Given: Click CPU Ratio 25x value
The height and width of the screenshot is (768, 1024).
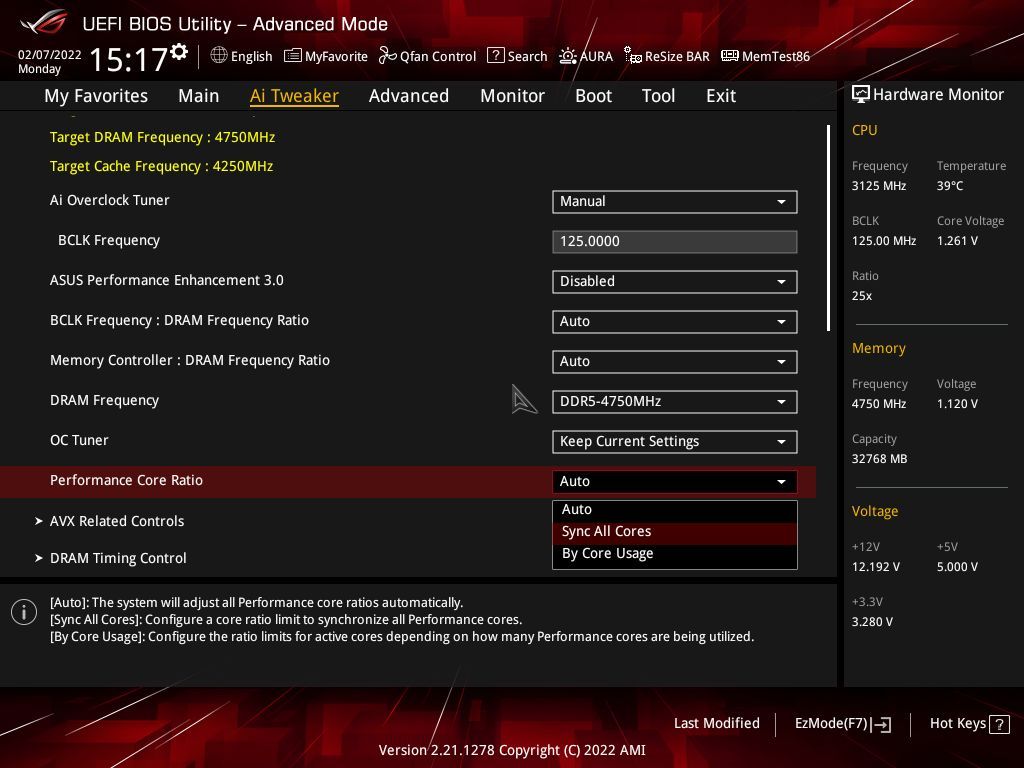Looking at the screenshot, I should (861, 296).
